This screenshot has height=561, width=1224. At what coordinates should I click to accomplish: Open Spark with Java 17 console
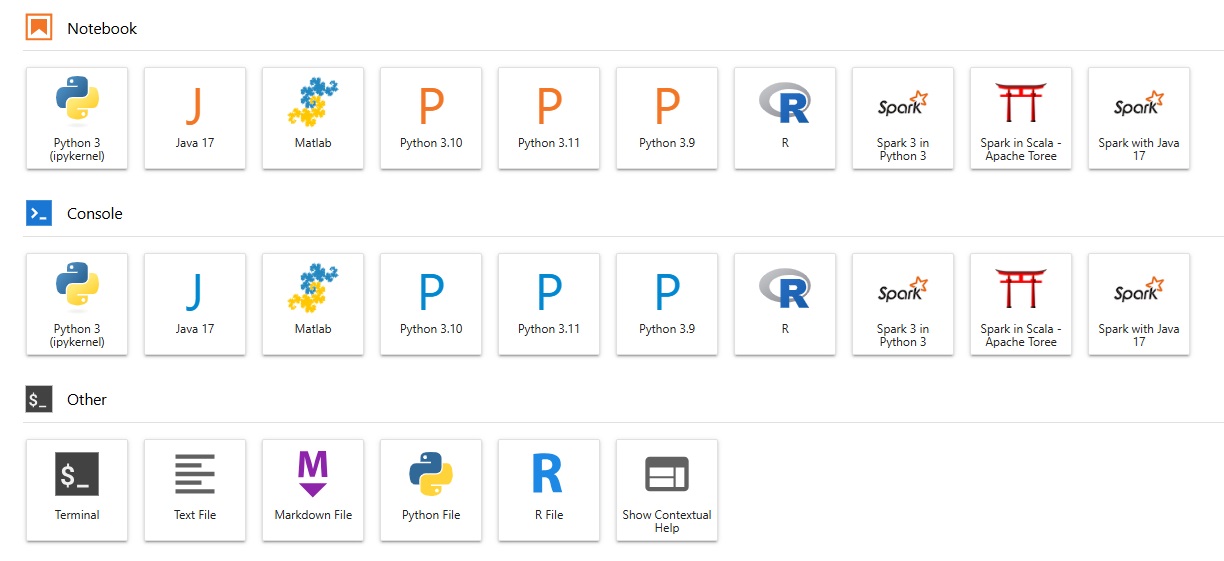[x=1139, y=303]
